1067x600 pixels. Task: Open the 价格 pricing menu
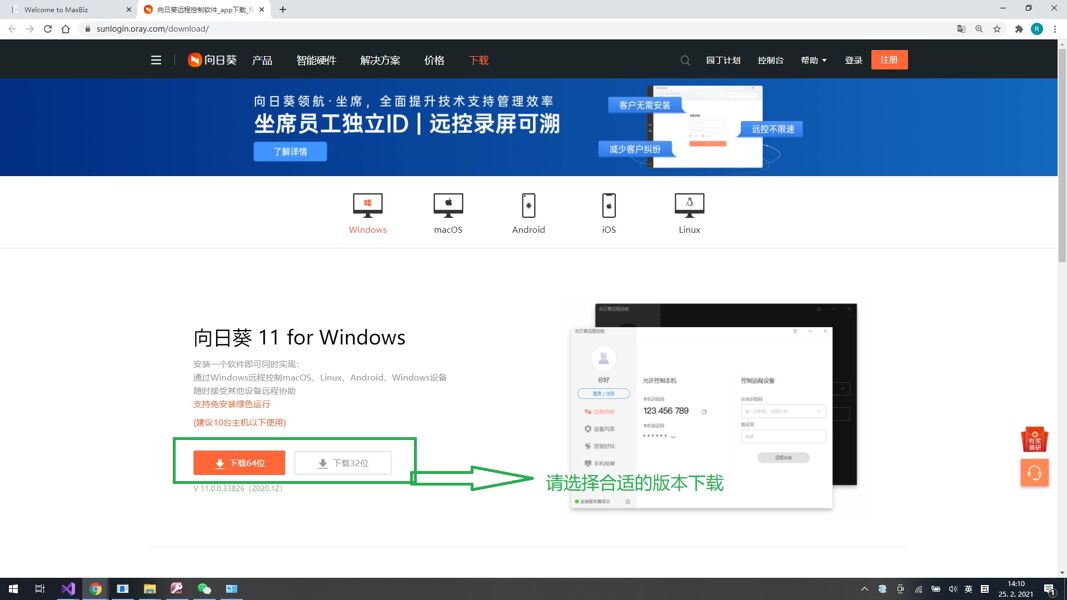(x=434, y=61)
